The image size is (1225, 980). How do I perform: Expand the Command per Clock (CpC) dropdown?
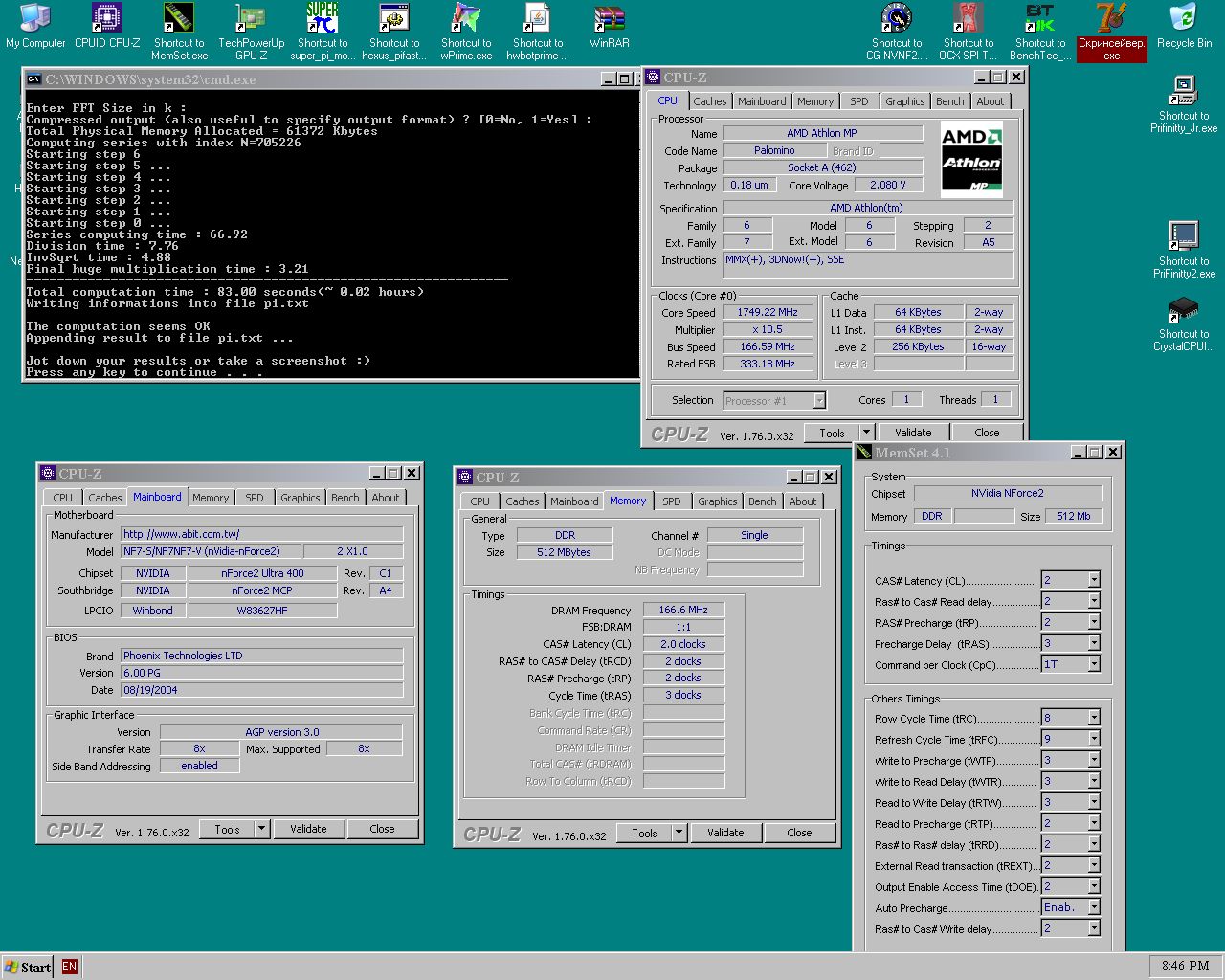point(1094,664)
